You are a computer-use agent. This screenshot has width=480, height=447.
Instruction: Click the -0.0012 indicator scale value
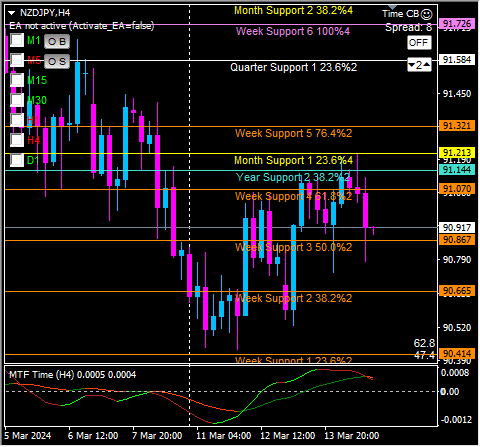456,420
